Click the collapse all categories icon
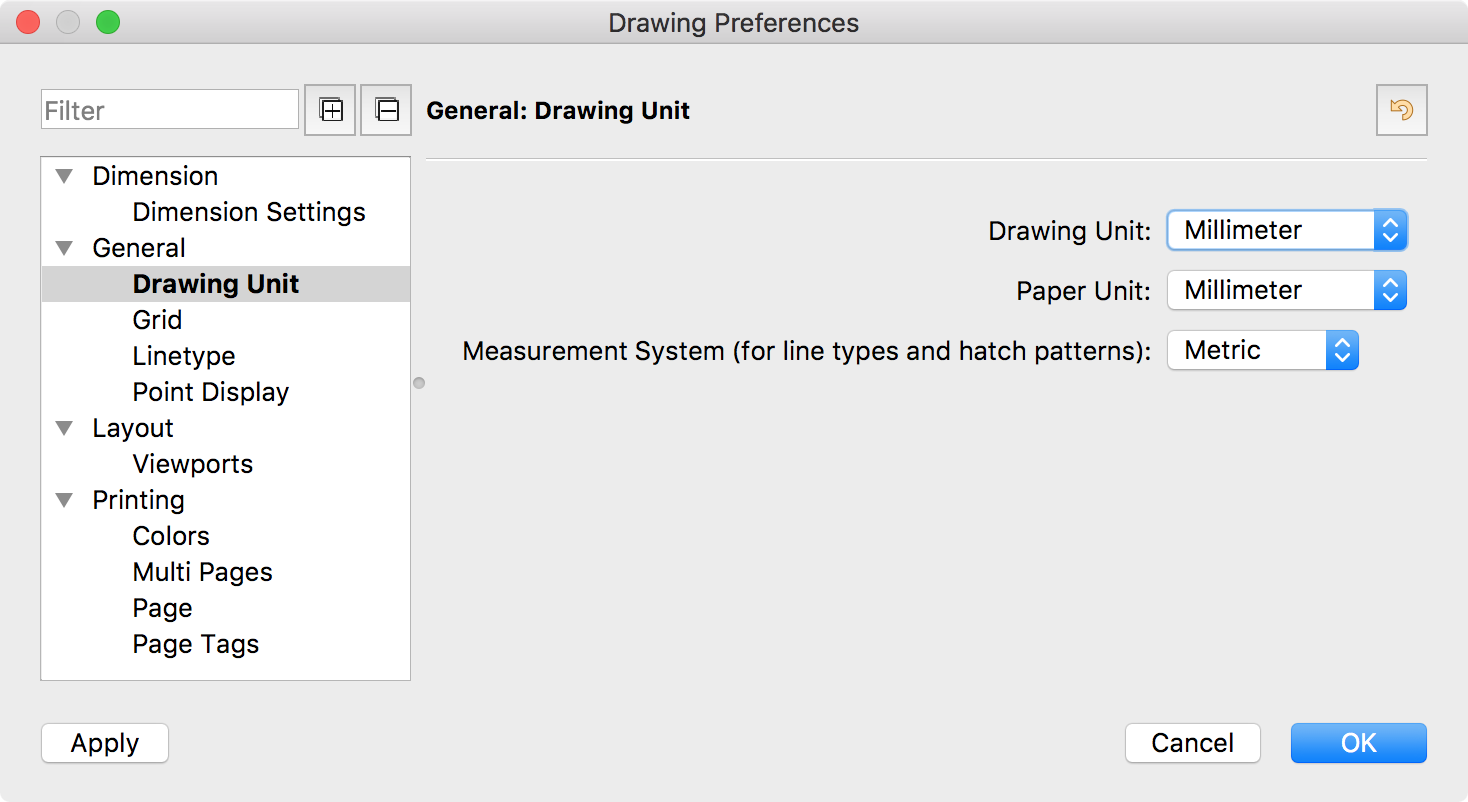The height and width of the screenshot is (802, 1468). 387,110
